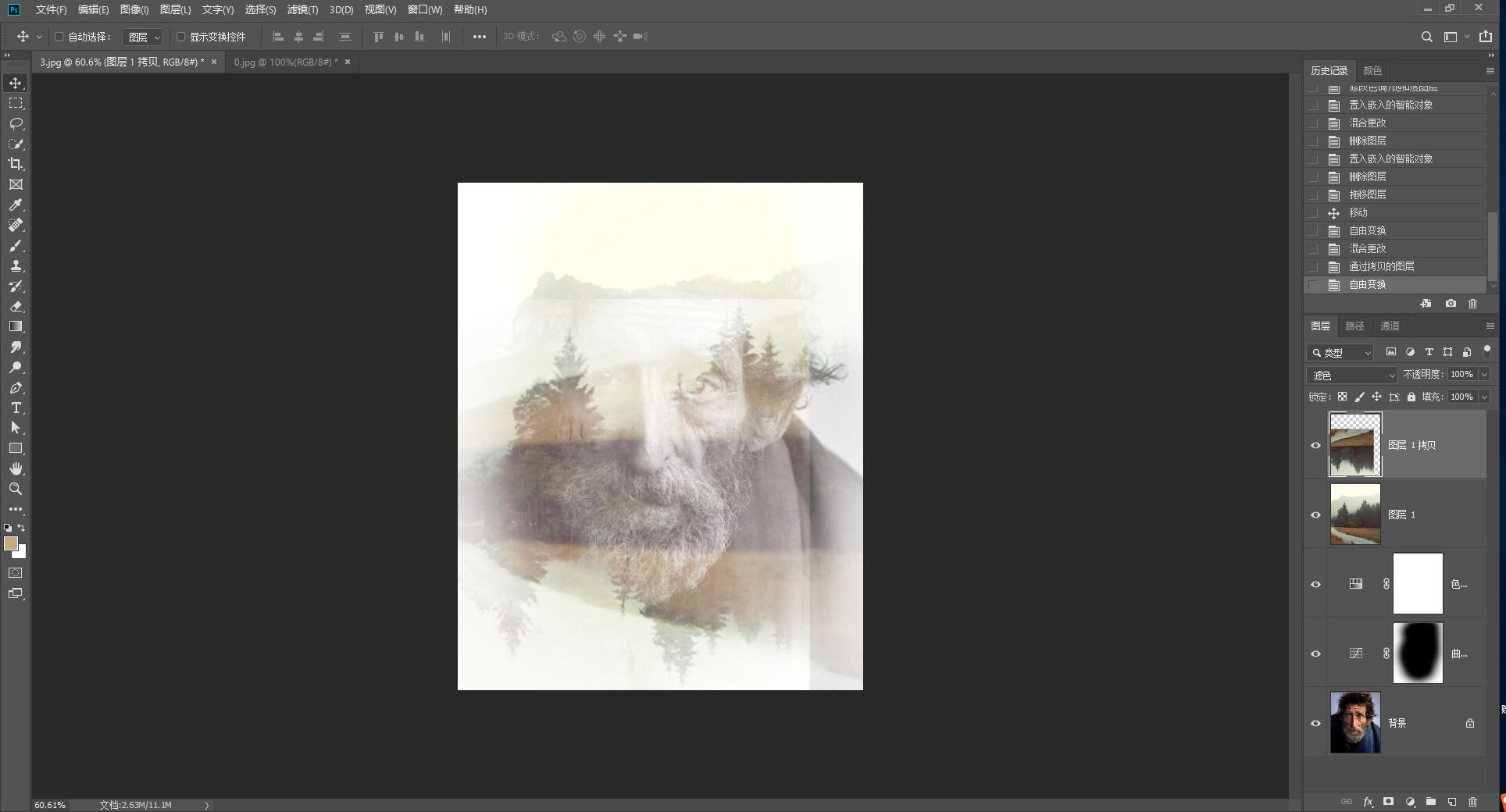Viewport: 1506px width, 812px height.
Task: Hide the 背景 layer
Action: tap(1315, 723)
